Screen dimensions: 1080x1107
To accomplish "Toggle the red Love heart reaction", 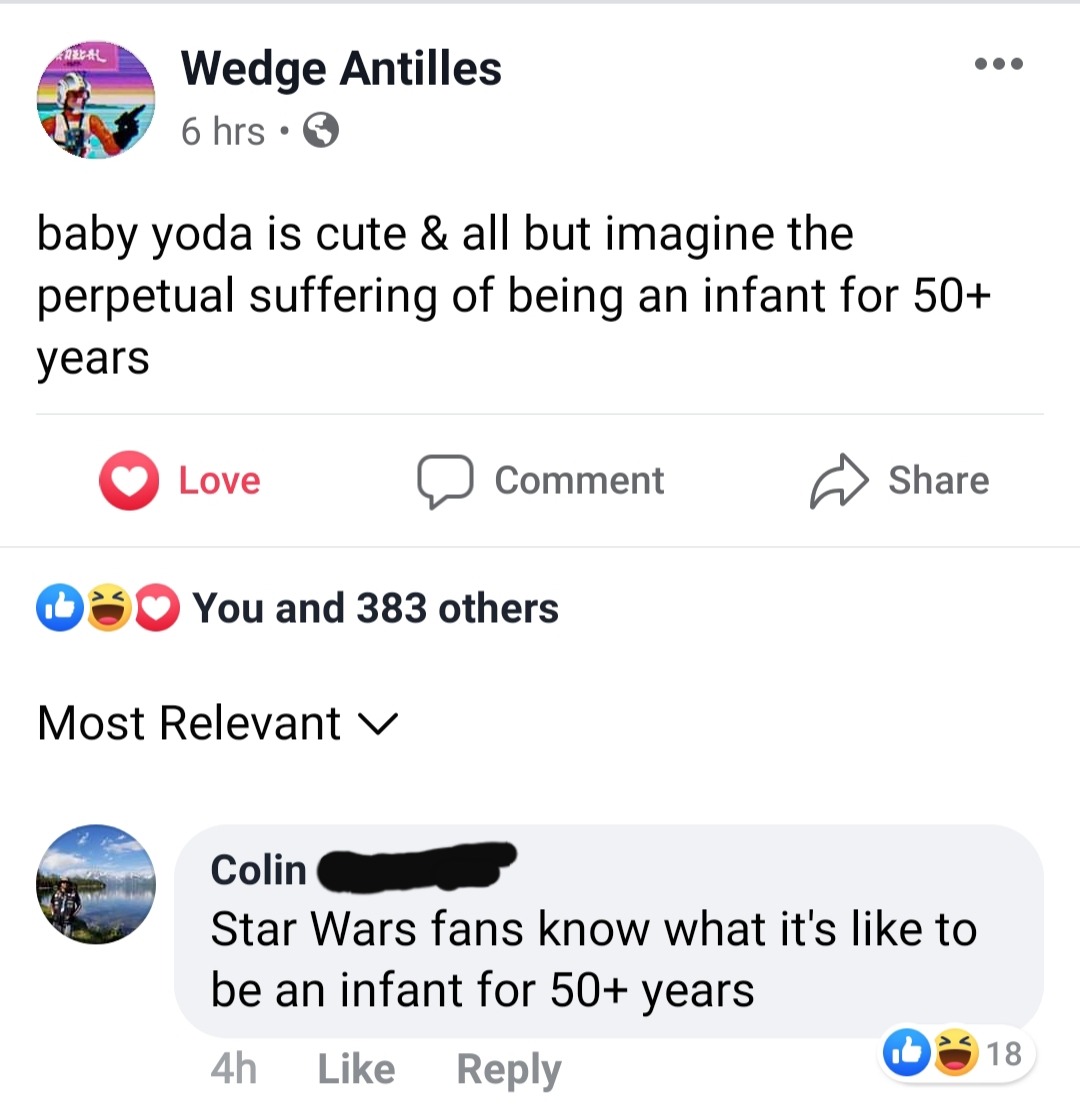I will coord(128,481).
